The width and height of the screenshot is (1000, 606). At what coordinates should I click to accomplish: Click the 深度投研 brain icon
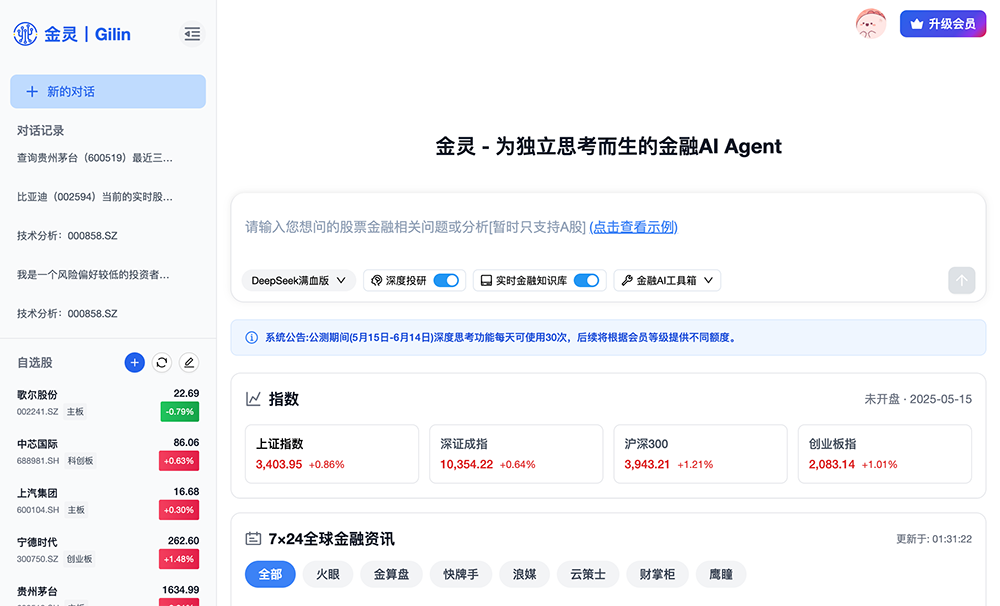click(x=376, y=281)
